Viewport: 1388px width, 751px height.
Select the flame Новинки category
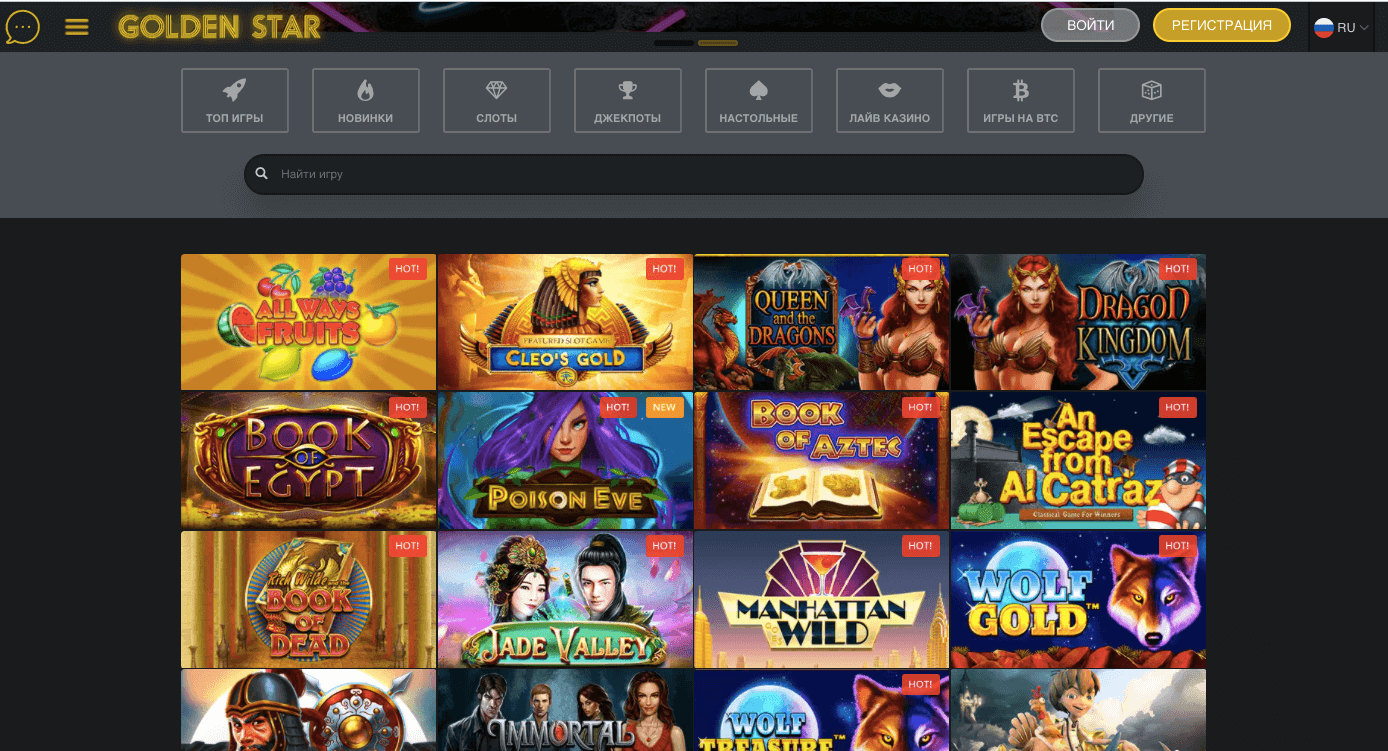pyautogui.click(x=366, y=101)
